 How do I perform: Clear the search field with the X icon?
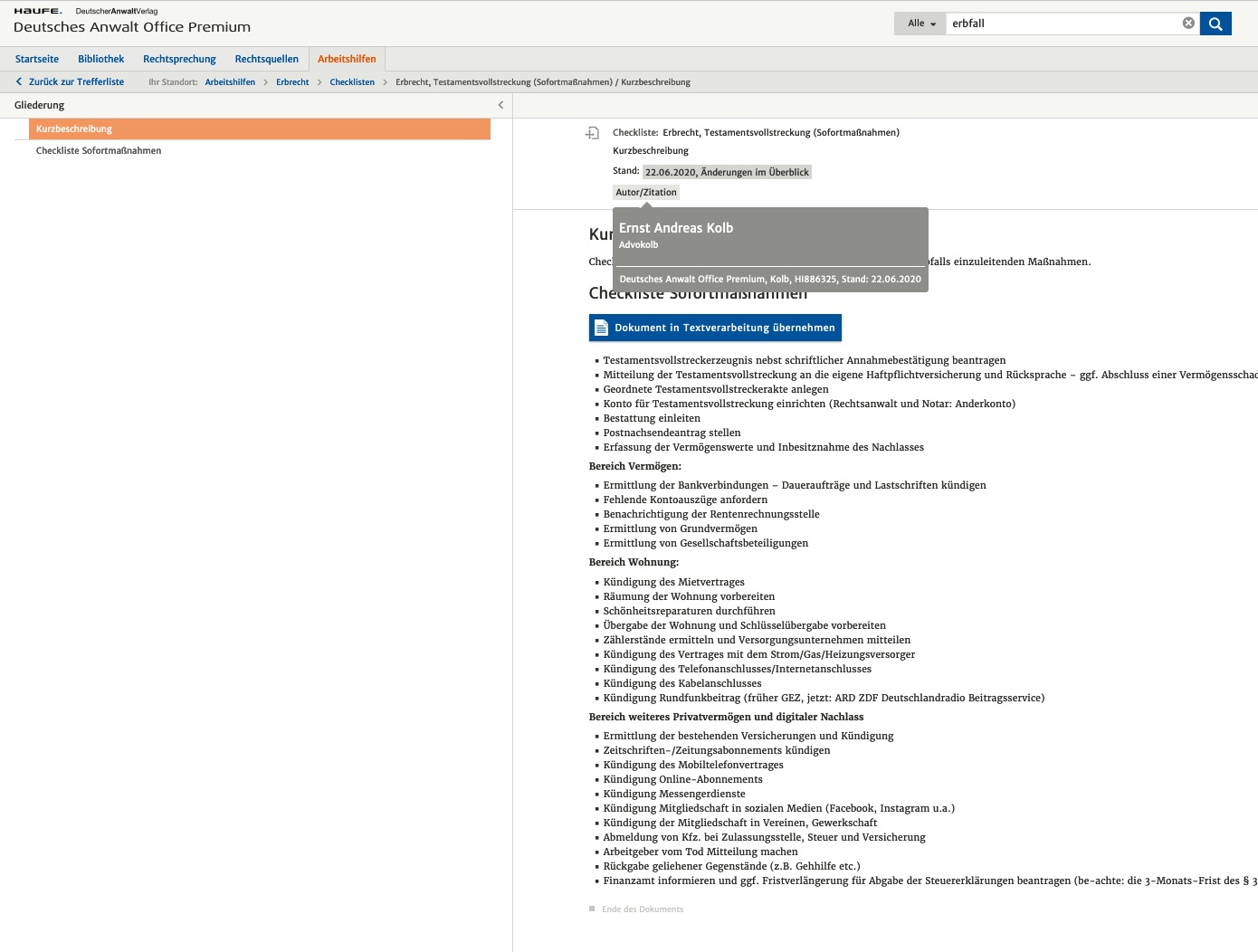point(1188,24)
